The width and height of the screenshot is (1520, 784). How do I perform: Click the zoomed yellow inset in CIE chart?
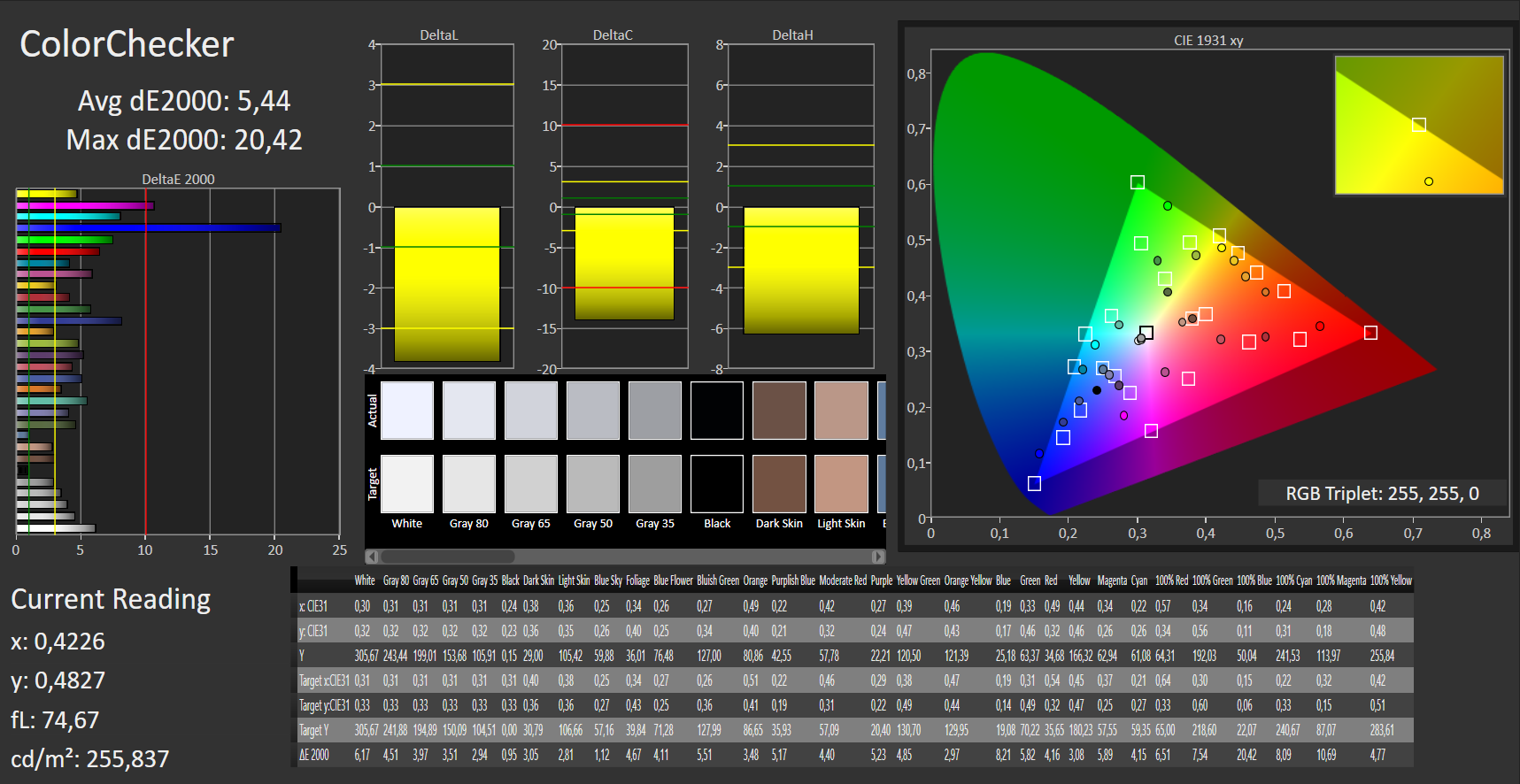pos(1419,125)
